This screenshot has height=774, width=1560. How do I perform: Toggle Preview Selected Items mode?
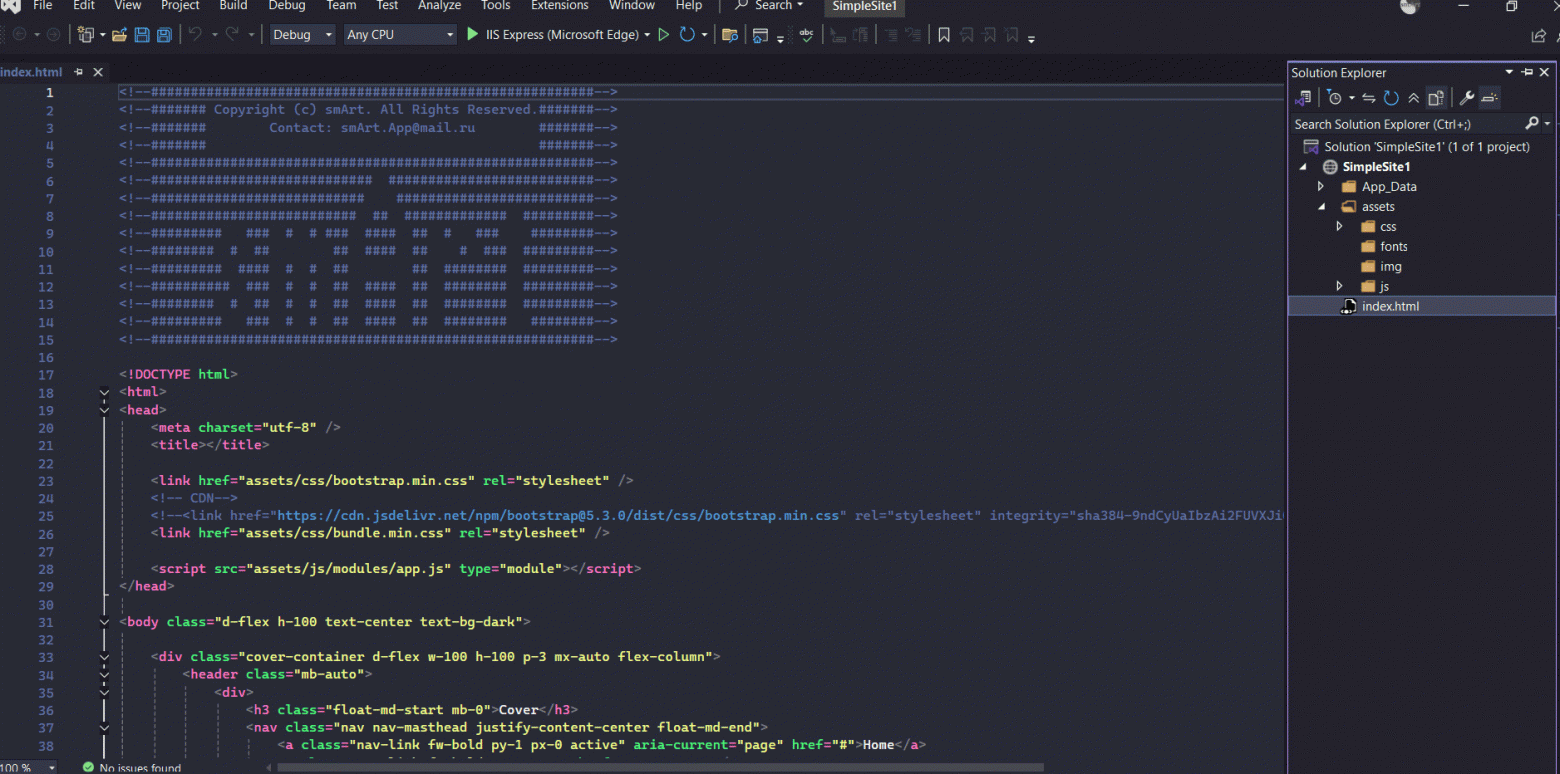point(1489,98)
